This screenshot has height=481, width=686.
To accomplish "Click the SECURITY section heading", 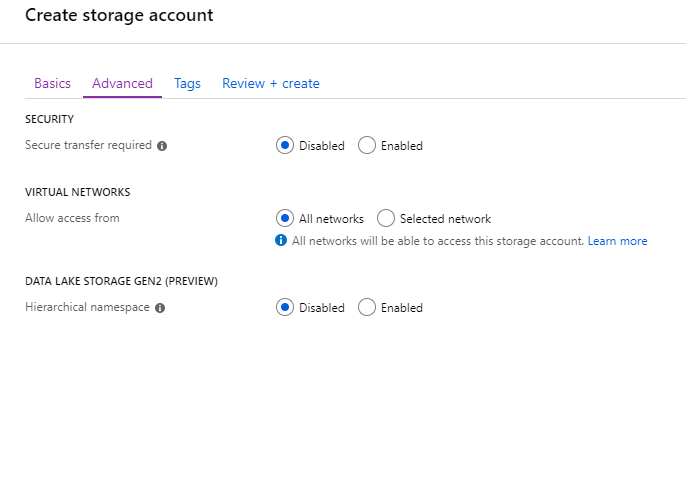I will click(49, 120).
